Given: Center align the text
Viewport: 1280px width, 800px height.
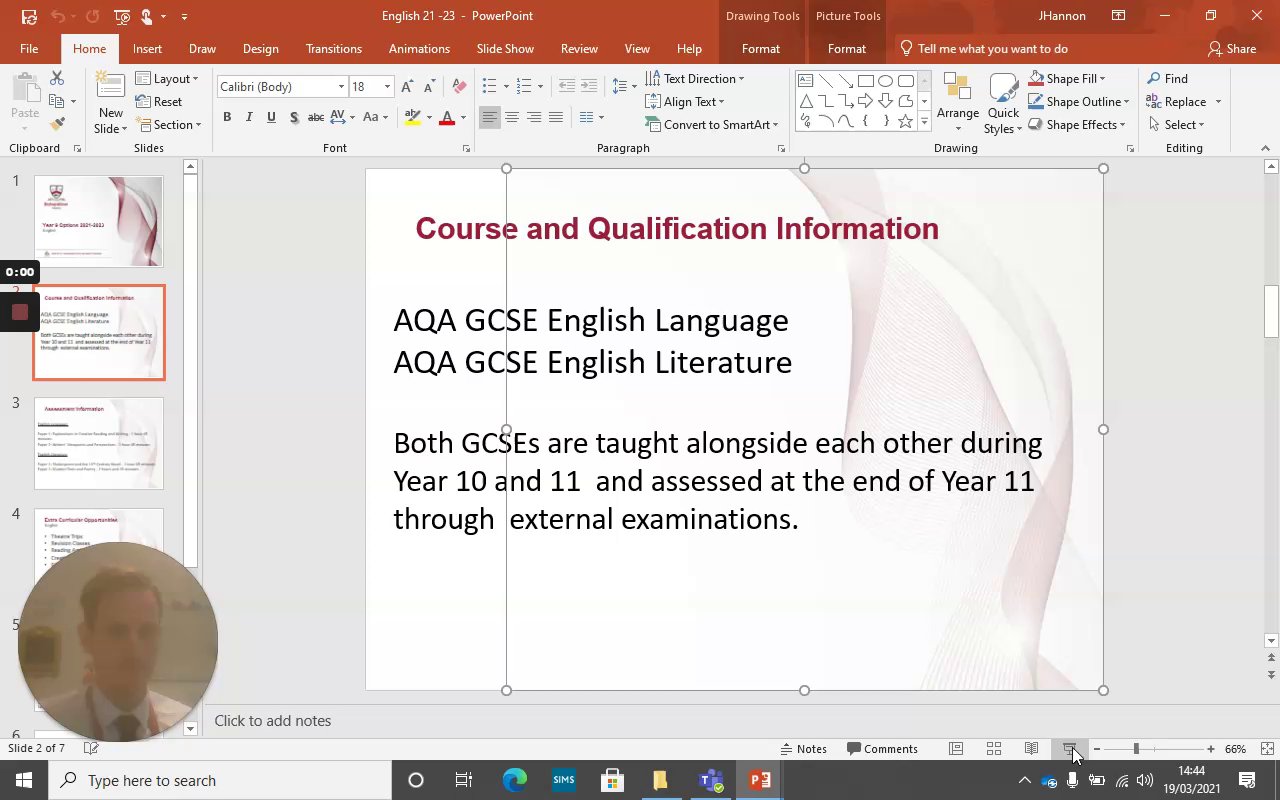Looking at the screenshot, I should coord(512,117).
